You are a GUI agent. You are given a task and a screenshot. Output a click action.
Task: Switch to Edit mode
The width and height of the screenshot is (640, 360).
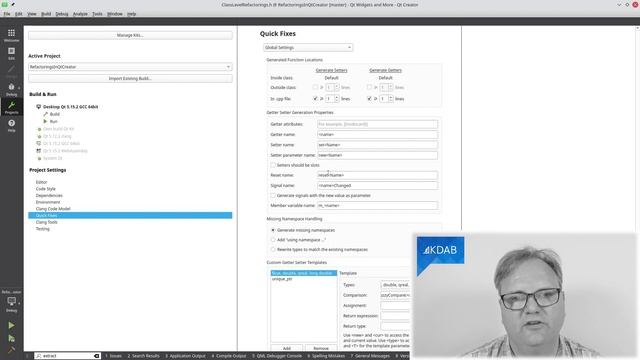(x=11, y=53)
